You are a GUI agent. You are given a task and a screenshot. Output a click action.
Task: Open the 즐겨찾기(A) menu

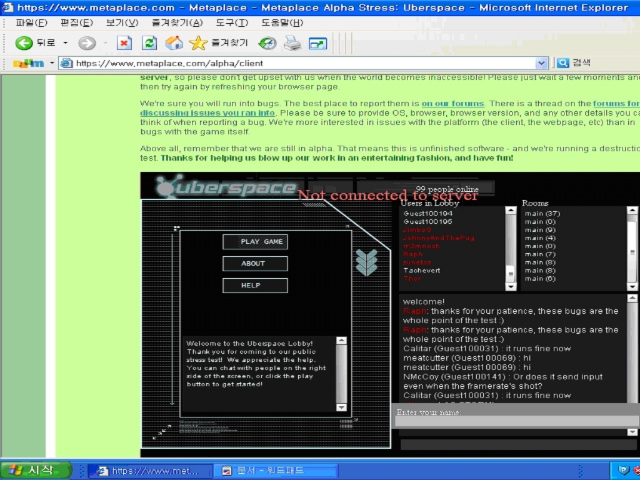pyautogui.click(x=177, y=23)
